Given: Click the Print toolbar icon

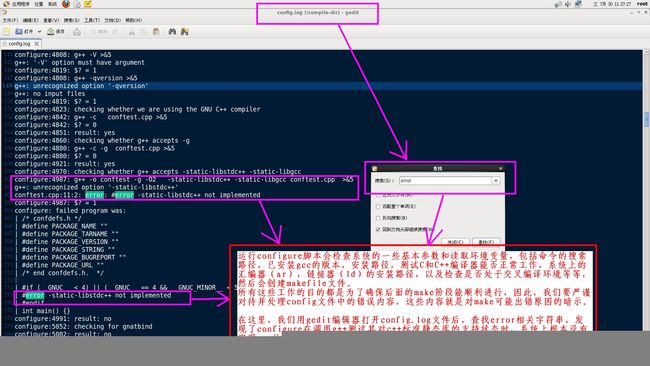Looking at the screenshot, I should click(x=77, y=32).
